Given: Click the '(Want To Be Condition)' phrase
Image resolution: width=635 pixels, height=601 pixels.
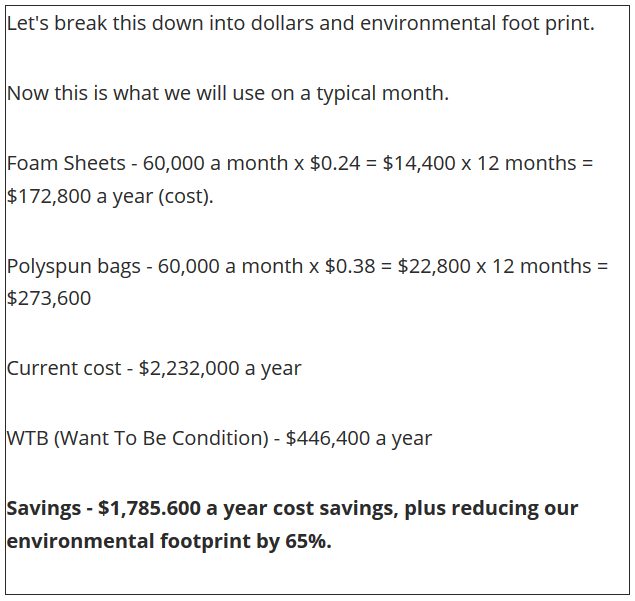Looking at the screenshot, I should point(161,439).
